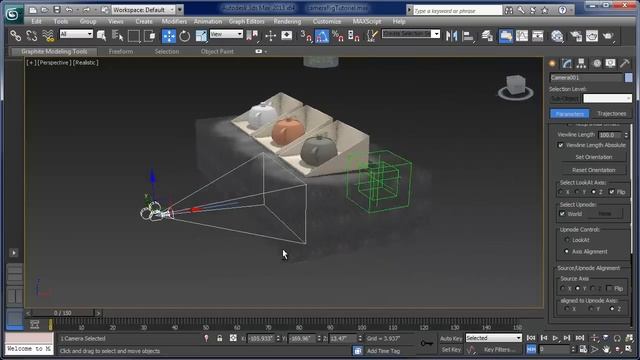Open the selection filter All dropdown
Viewport: 640px width, 360px height.
76,34
